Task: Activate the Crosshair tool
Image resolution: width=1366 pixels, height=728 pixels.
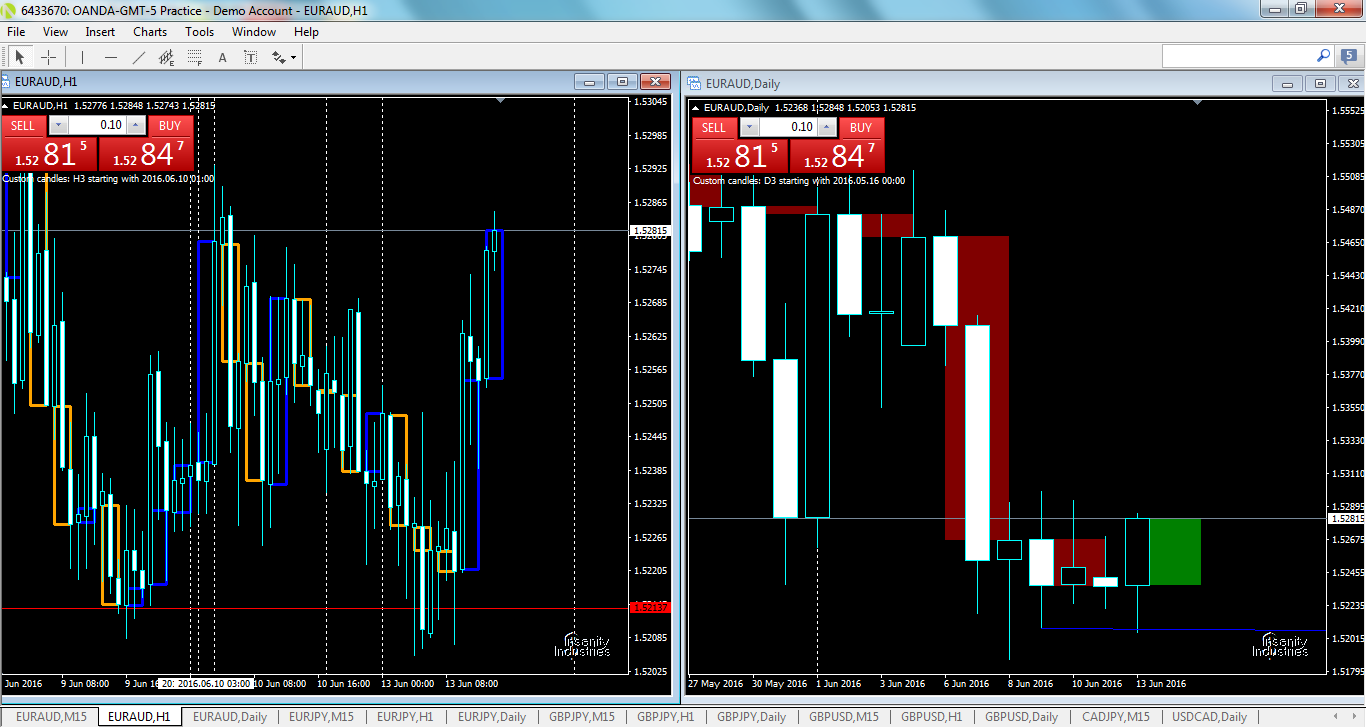Action: [48, 57]
